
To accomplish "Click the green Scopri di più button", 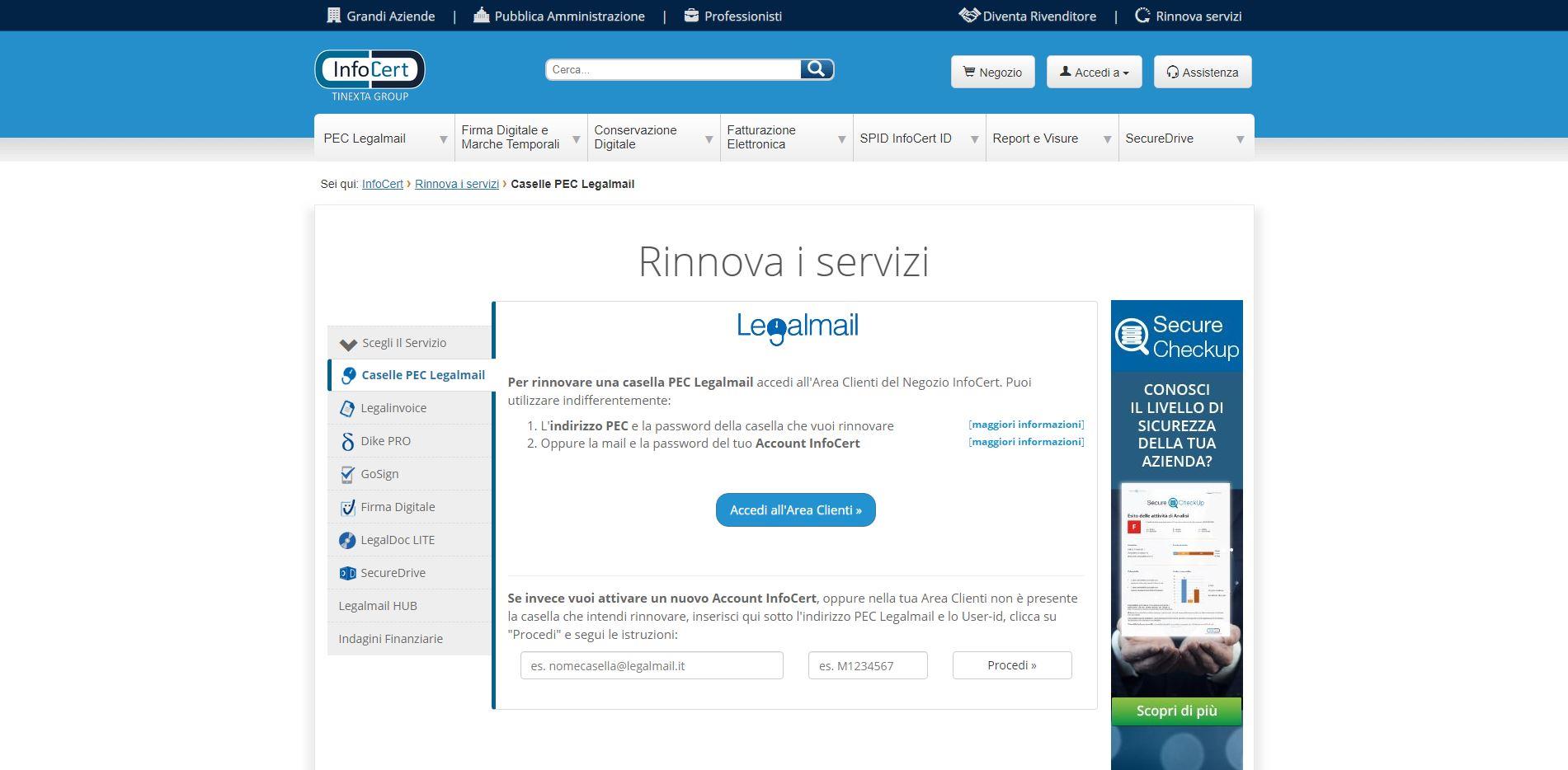I will pos(1175,711).
